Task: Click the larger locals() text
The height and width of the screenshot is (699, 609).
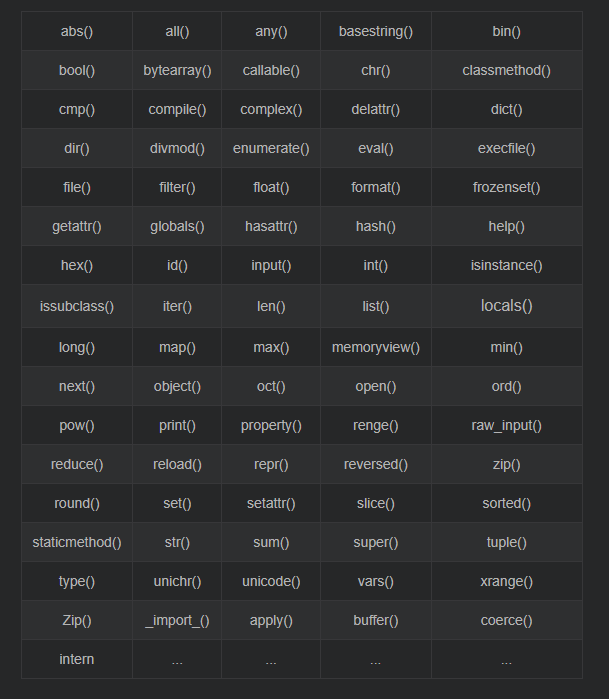Action: coord(506,306)
